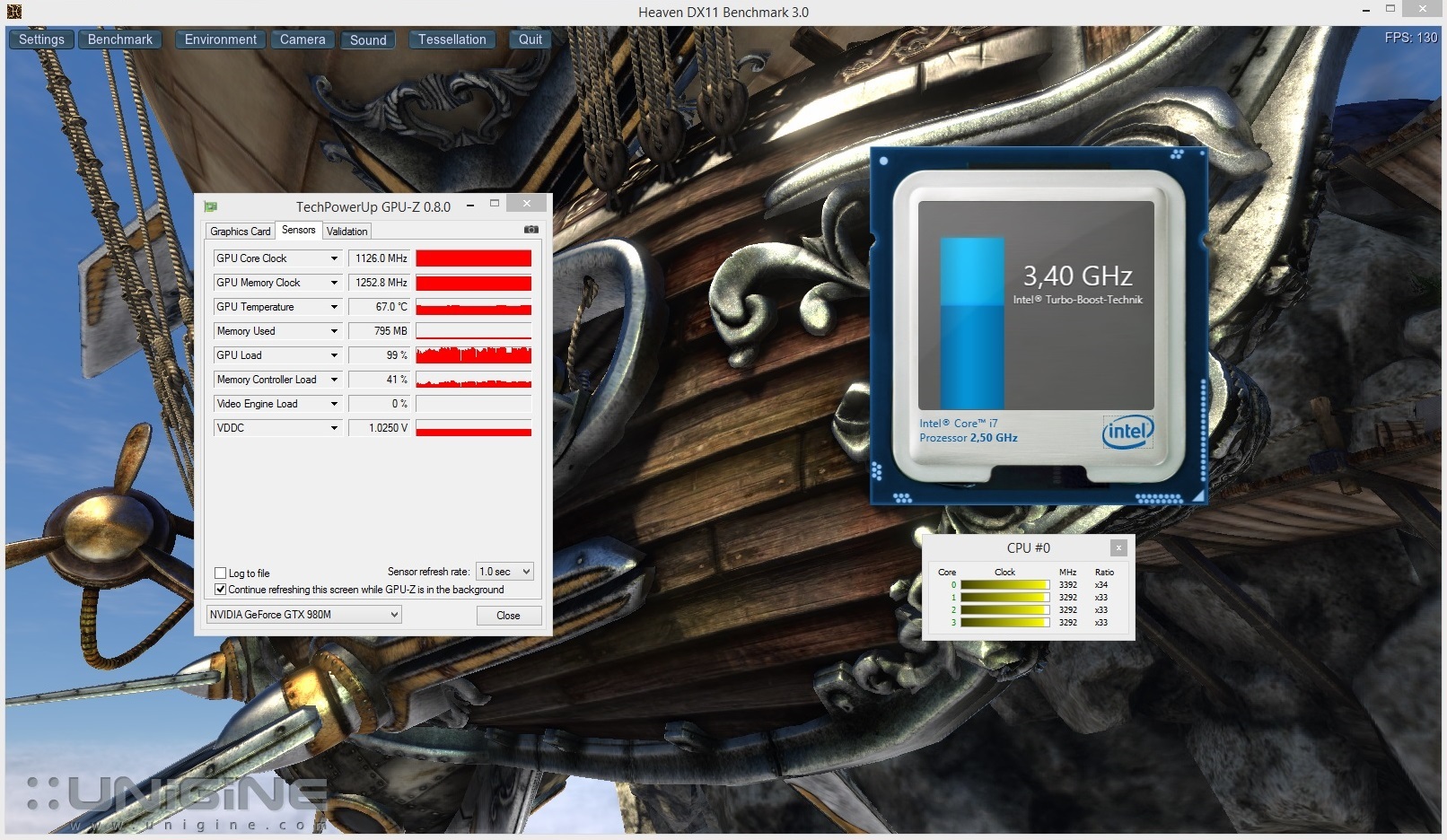This screenshot has width=1447, height=840.
Task: Open the Memory Used sensor dropdown
Action: pos(334,331)
